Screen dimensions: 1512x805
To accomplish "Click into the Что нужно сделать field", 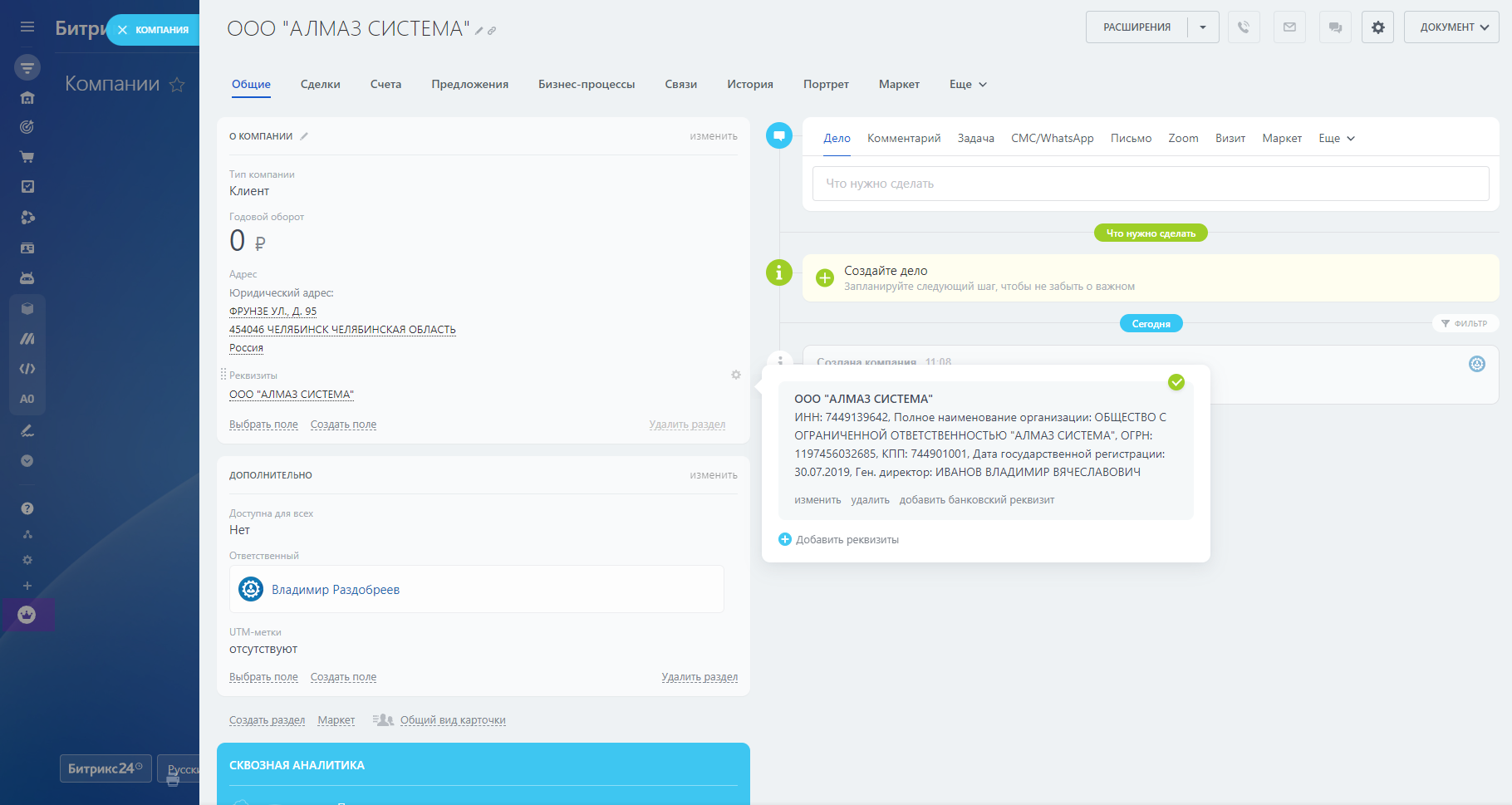I will (1151, 184).
